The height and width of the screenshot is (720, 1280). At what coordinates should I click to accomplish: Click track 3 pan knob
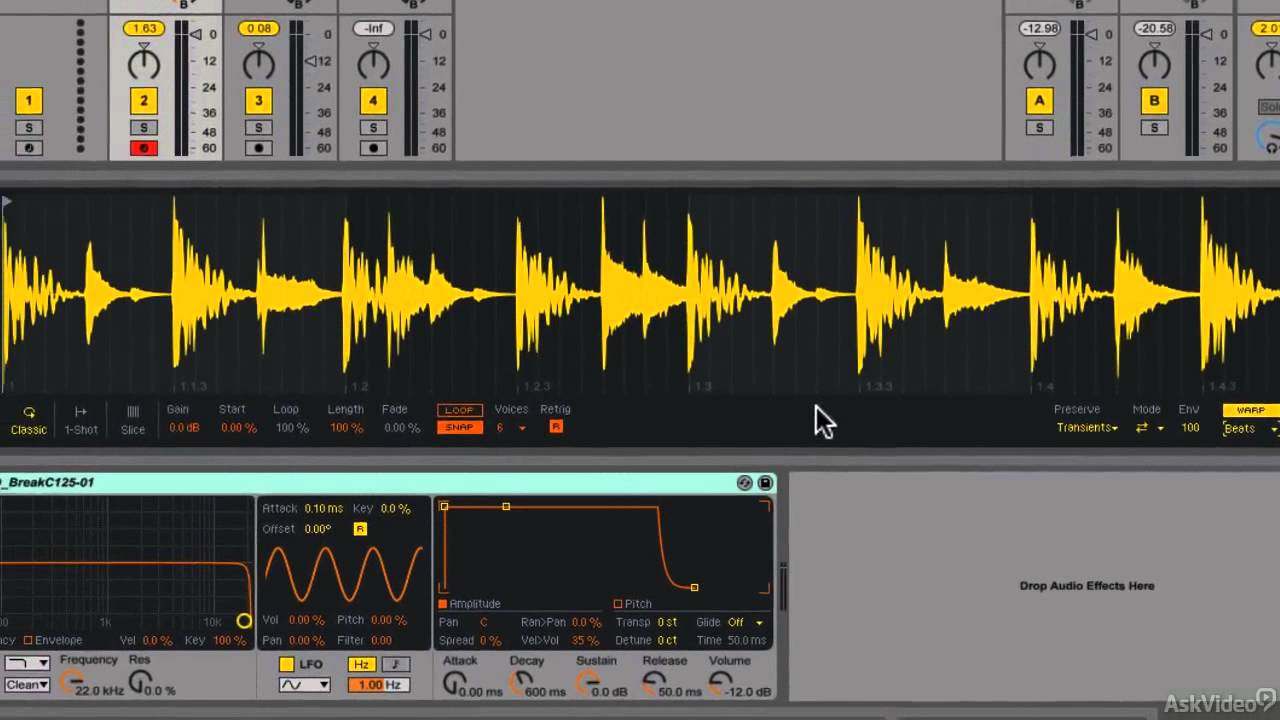click(258, 65)
